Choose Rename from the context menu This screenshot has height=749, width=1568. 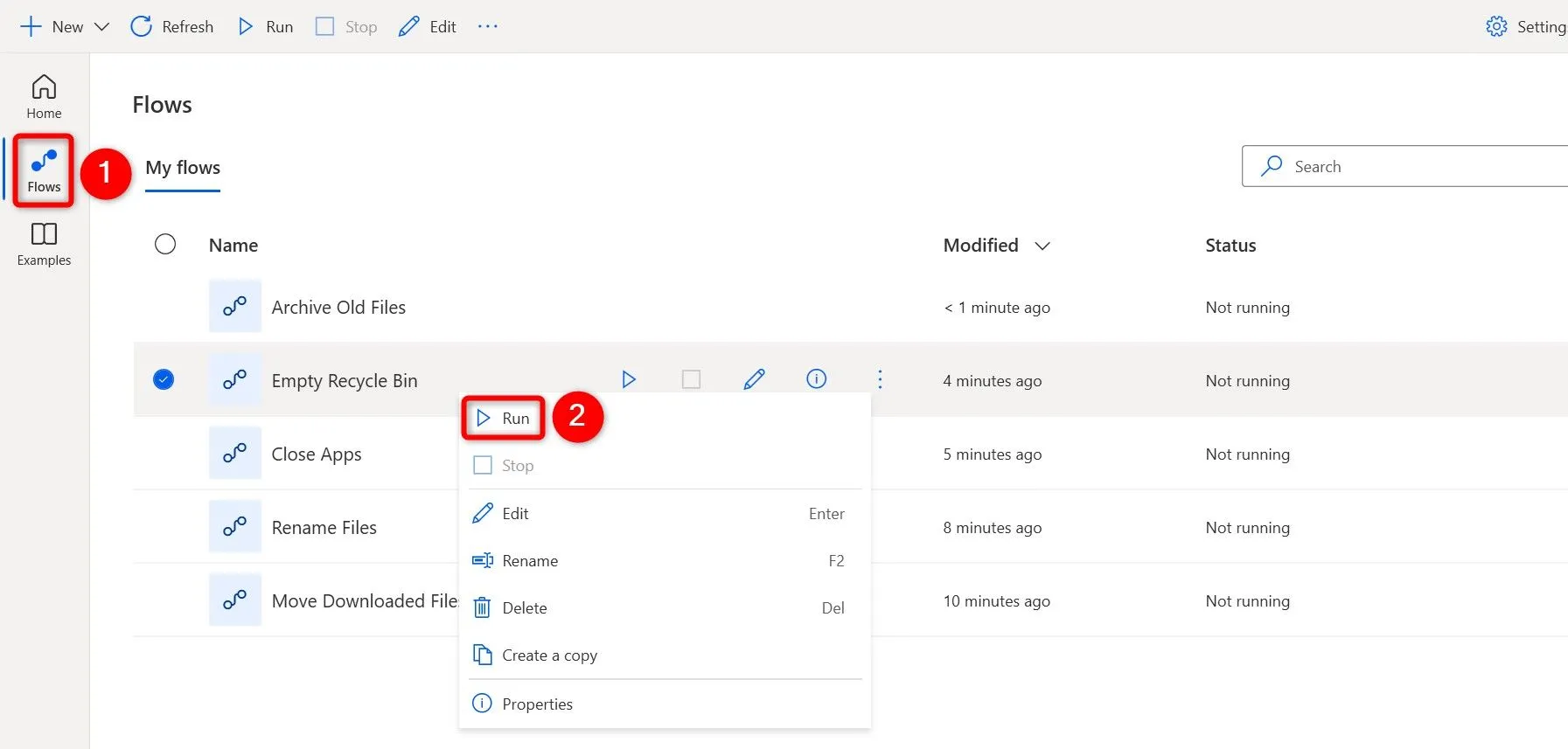530,561
